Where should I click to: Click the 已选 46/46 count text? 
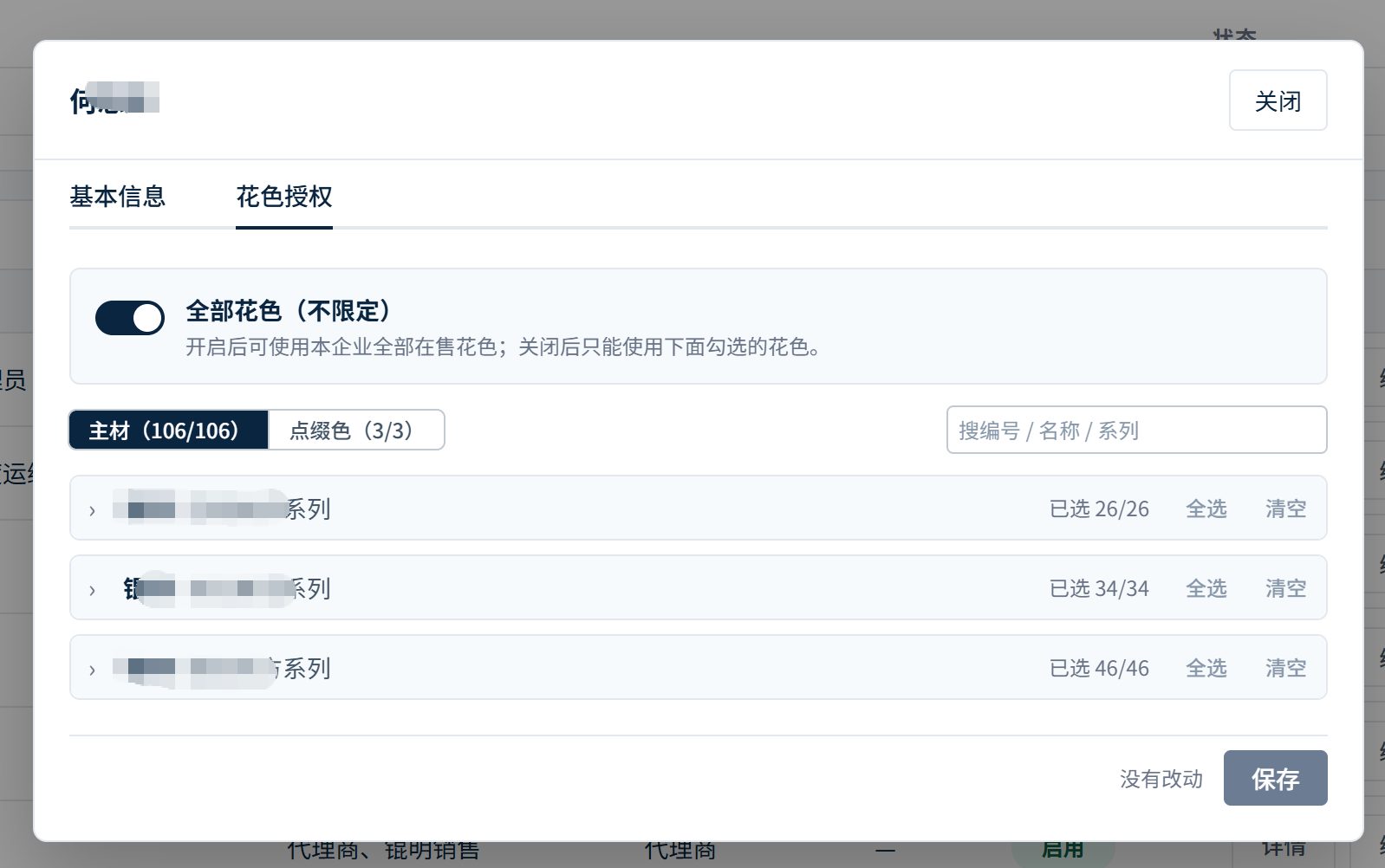[1099, 668]
